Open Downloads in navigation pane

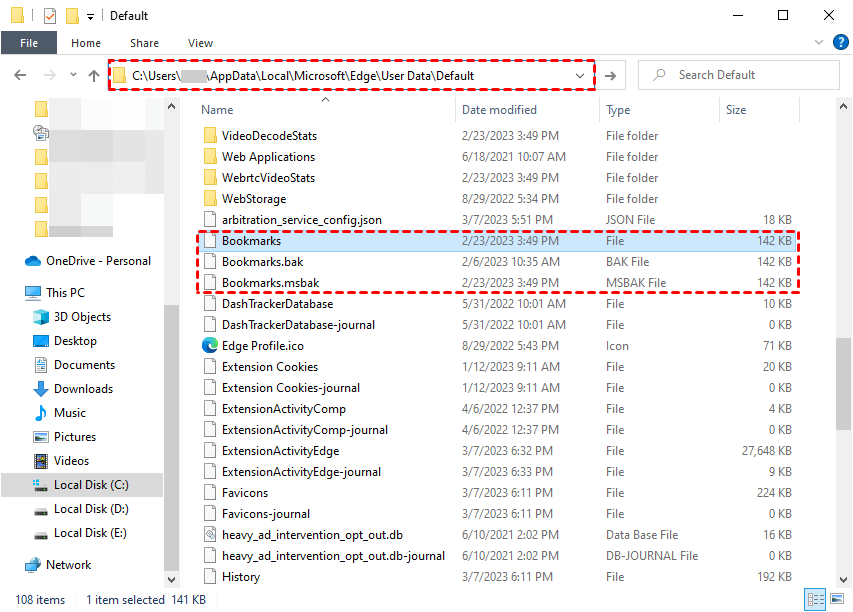73,389
